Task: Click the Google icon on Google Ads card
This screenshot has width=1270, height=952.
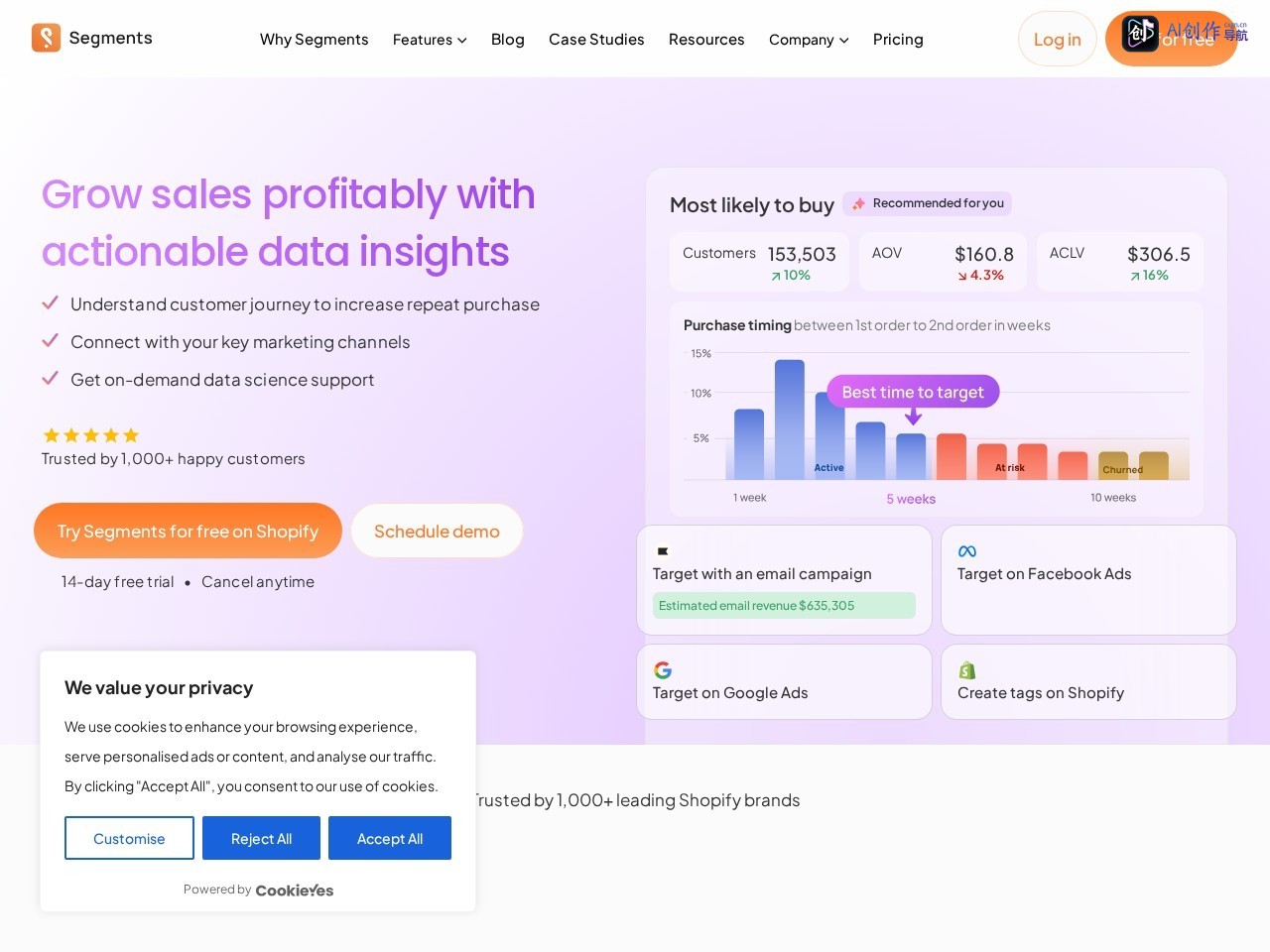Action: click(663, 670)
